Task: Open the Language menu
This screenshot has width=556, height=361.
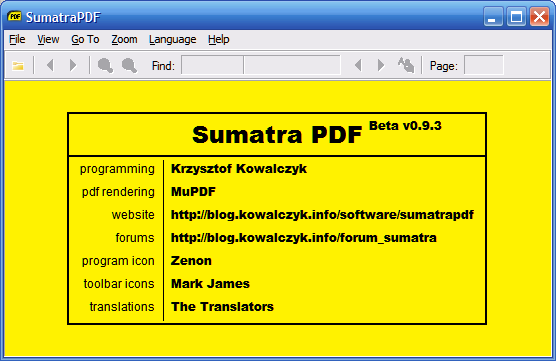Action: (x=172, y=39)
